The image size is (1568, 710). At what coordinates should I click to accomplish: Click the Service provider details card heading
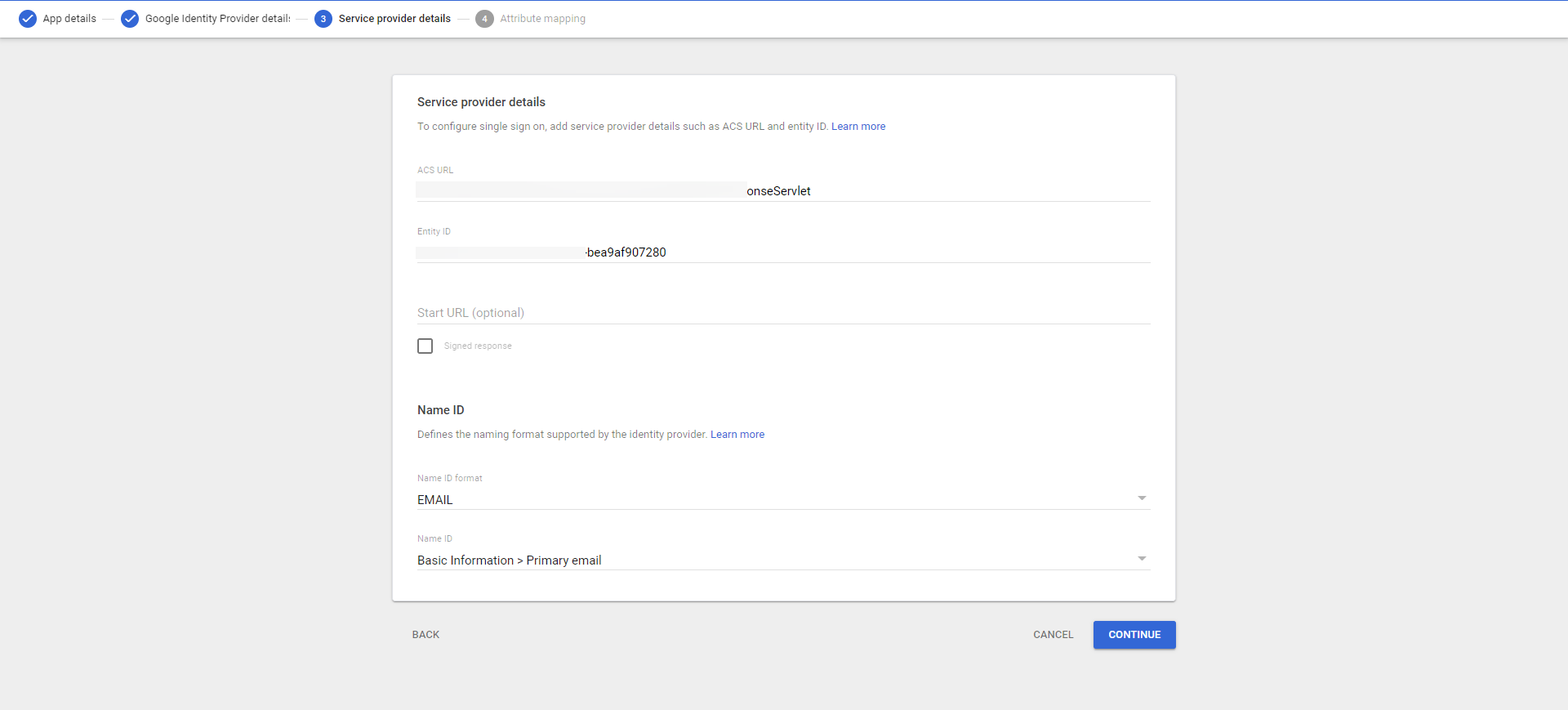click(481, 102)
